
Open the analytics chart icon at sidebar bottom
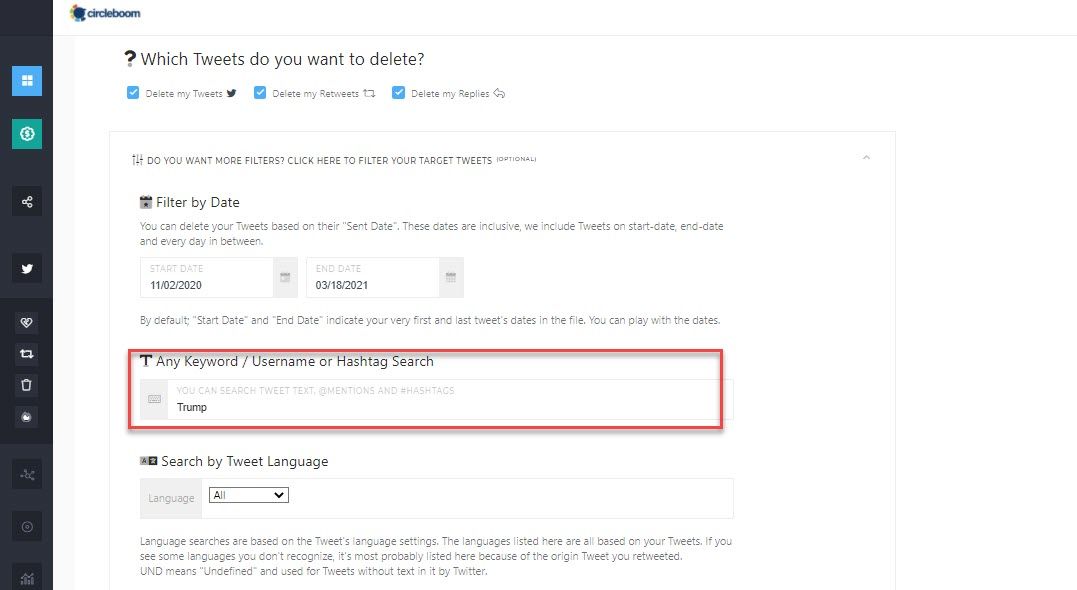pyautogui.click(x=26, y=577)
